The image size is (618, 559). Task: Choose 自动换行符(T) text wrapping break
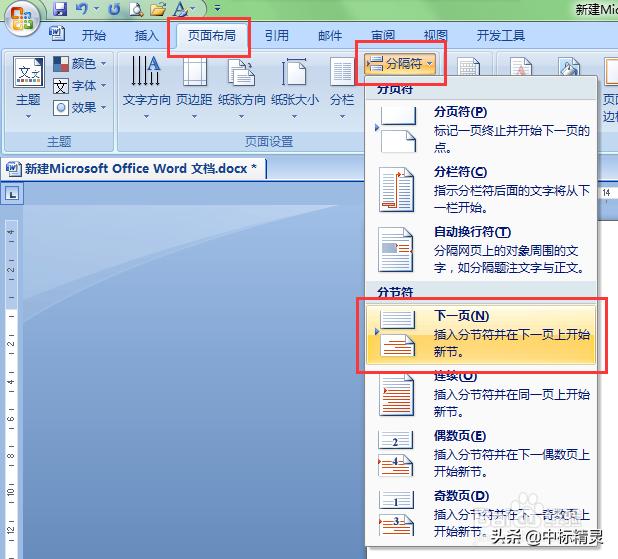point(481,249)
